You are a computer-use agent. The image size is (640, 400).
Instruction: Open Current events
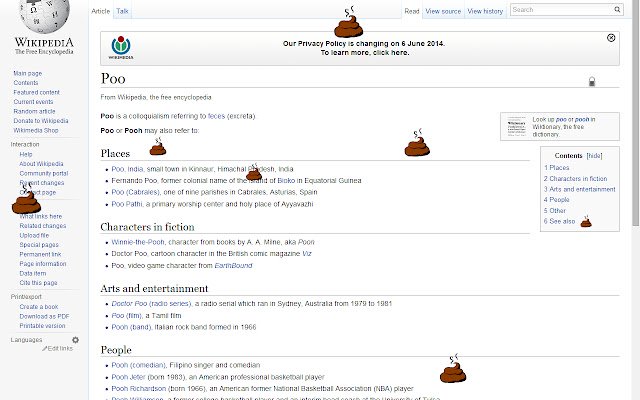click(33, 102)
